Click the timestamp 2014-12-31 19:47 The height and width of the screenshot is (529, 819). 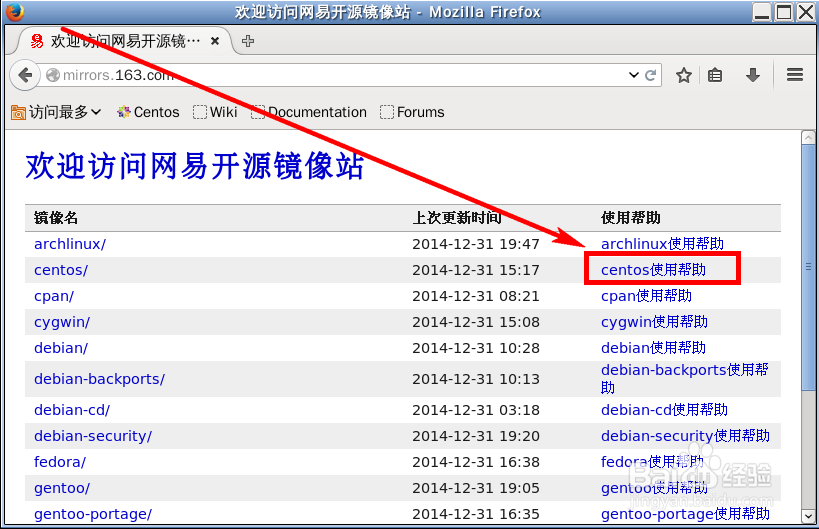(476, 244)
